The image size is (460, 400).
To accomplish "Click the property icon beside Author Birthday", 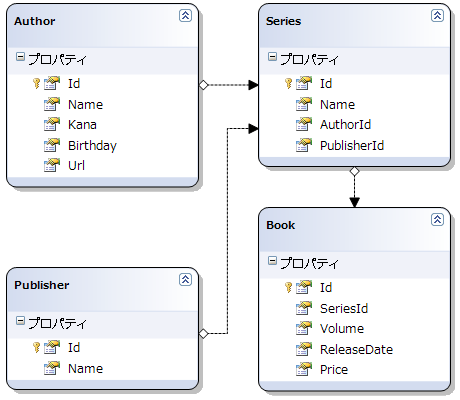I will pos(52,145).
